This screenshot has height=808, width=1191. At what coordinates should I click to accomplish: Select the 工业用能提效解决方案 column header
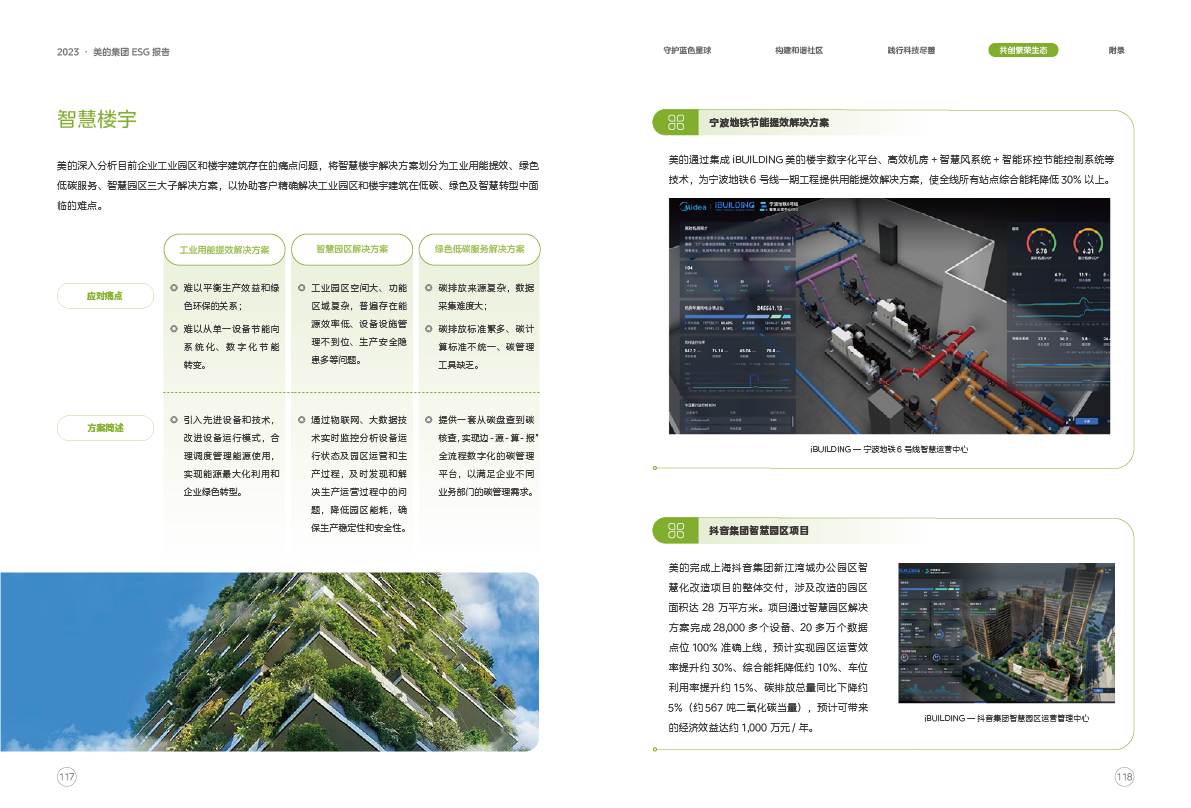click(224, 249)
